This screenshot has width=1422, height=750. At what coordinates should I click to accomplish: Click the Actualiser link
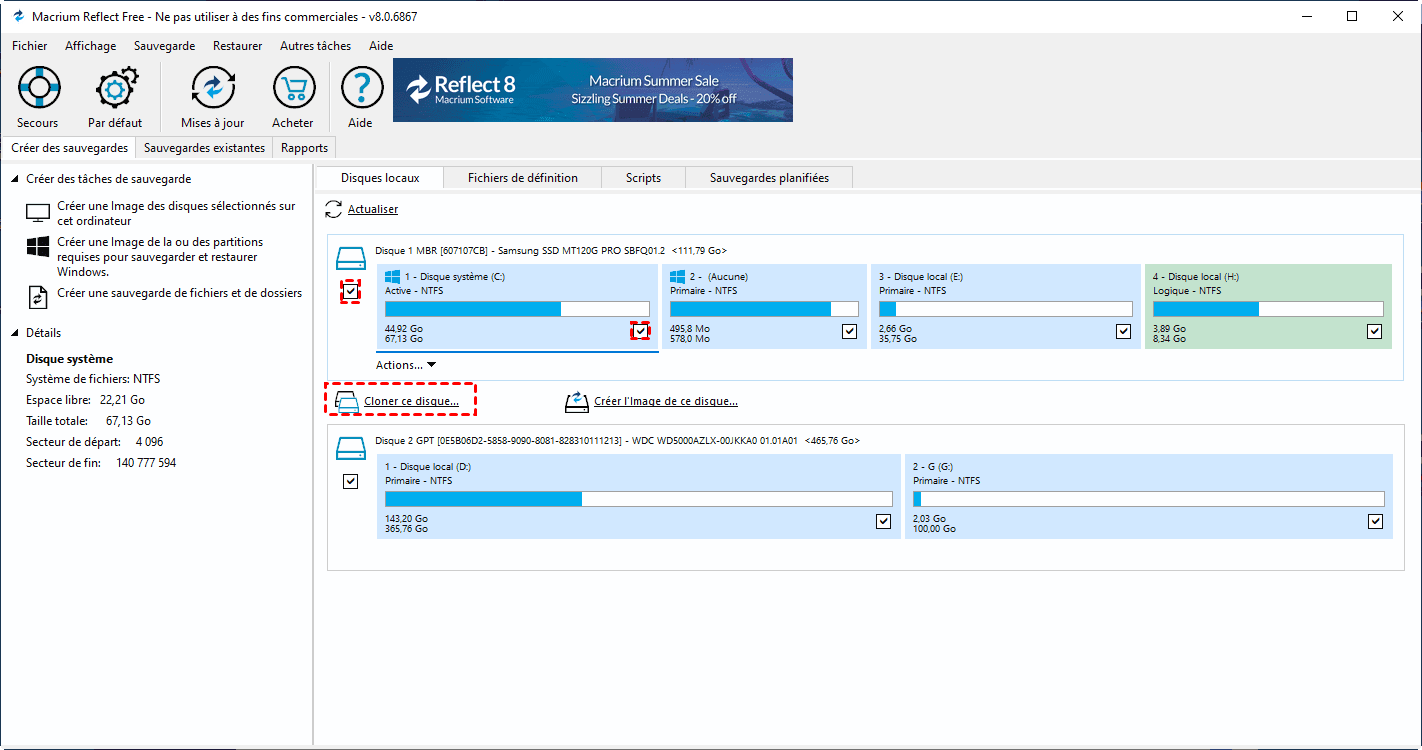(373, 209)
